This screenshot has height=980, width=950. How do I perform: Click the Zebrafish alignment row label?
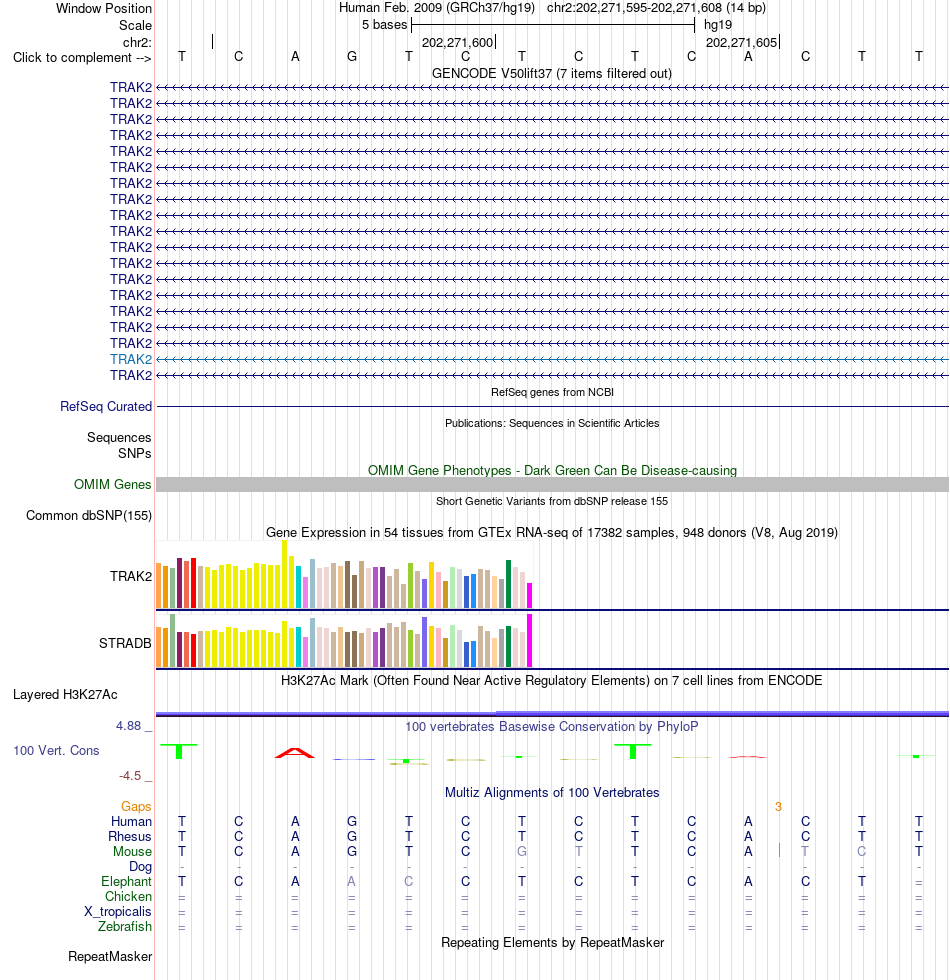pos(124,927)
